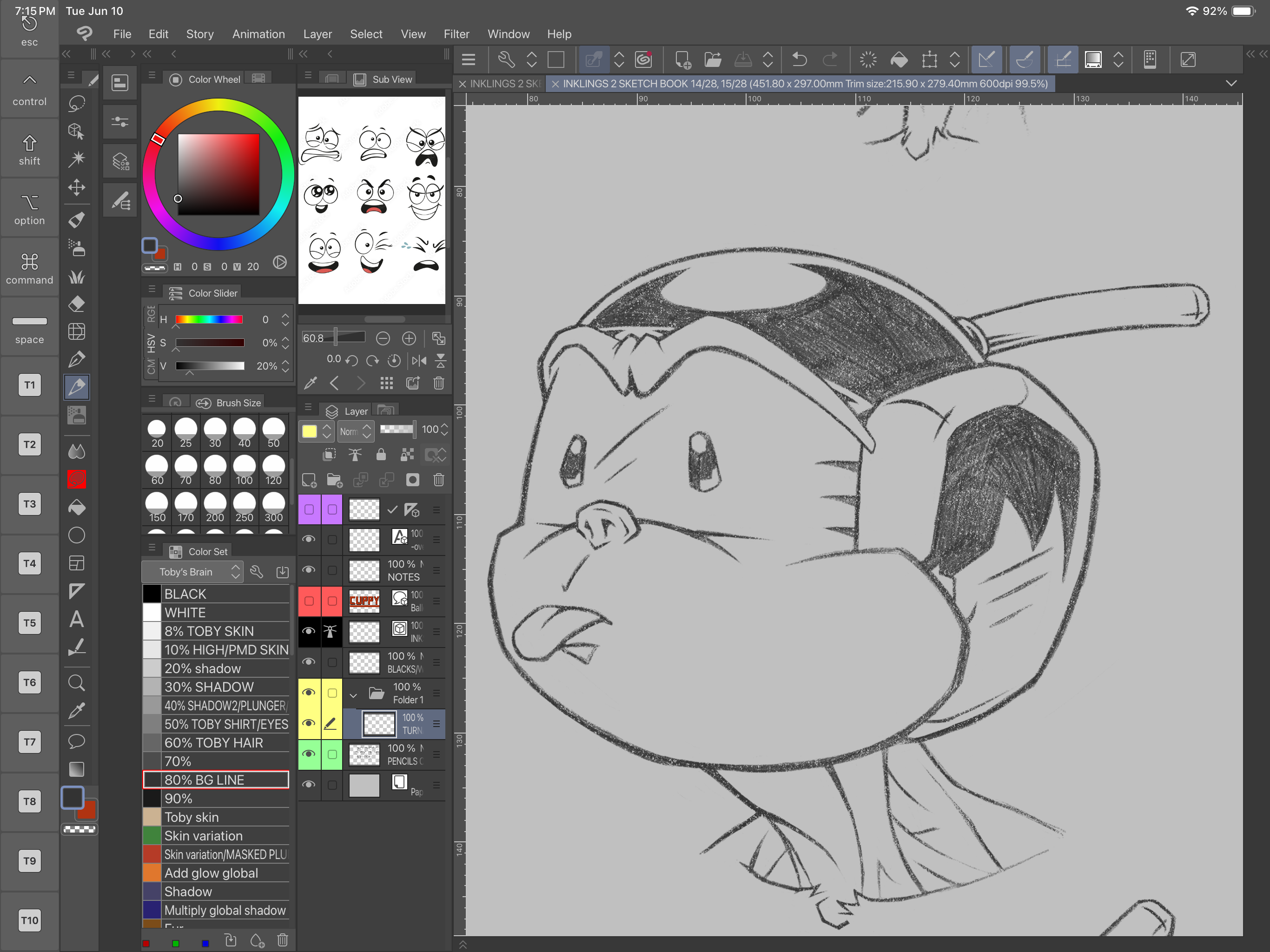
Task: Click the Open file folder icon
Action: [713, 59]
